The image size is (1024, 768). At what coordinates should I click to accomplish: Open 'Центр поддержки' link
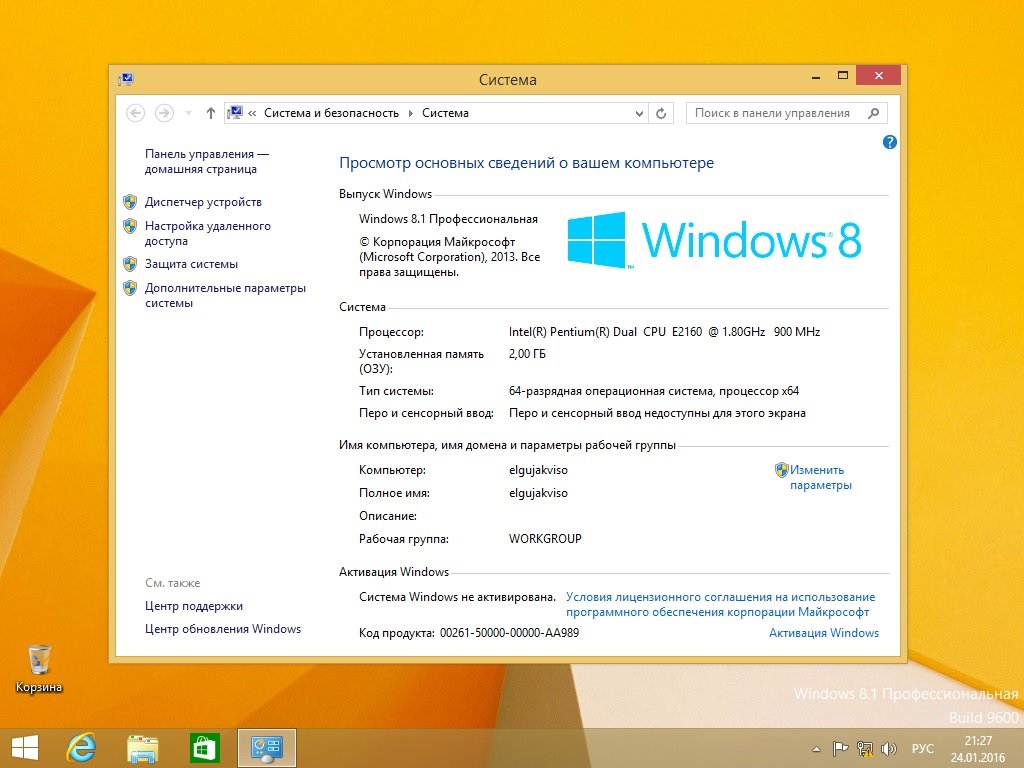point(194,606)
